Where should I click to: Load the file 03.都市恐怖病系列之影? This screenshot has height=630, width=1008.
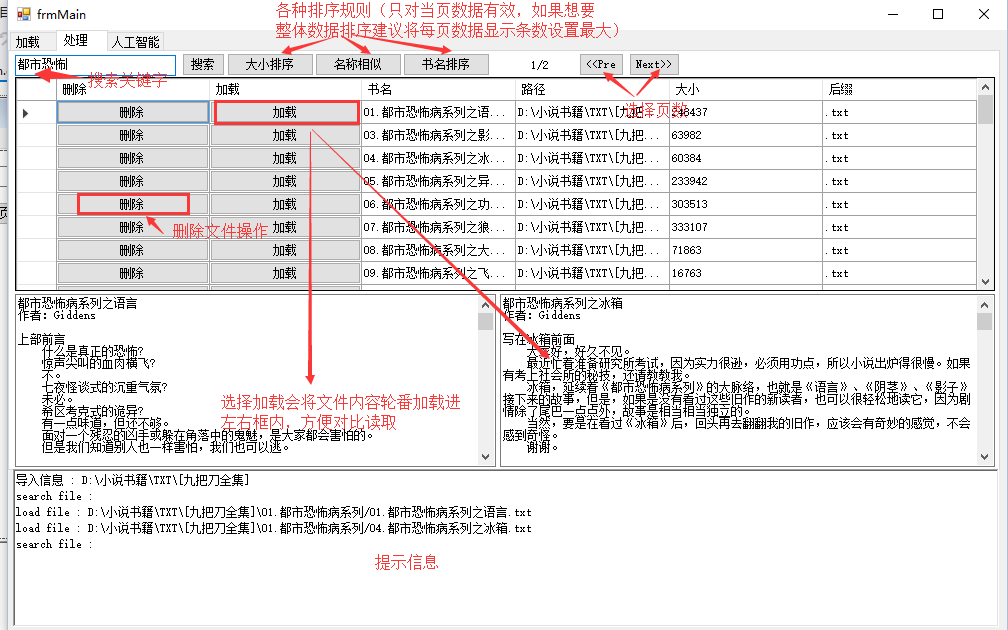285,136
